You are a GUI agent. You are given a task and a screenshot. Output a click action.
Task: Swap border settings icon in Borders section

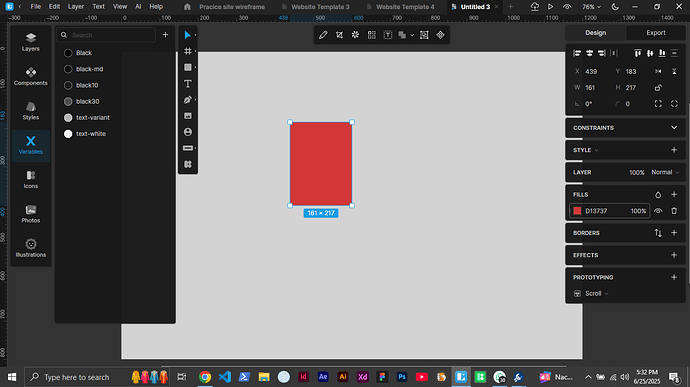(x=658, y=233)
